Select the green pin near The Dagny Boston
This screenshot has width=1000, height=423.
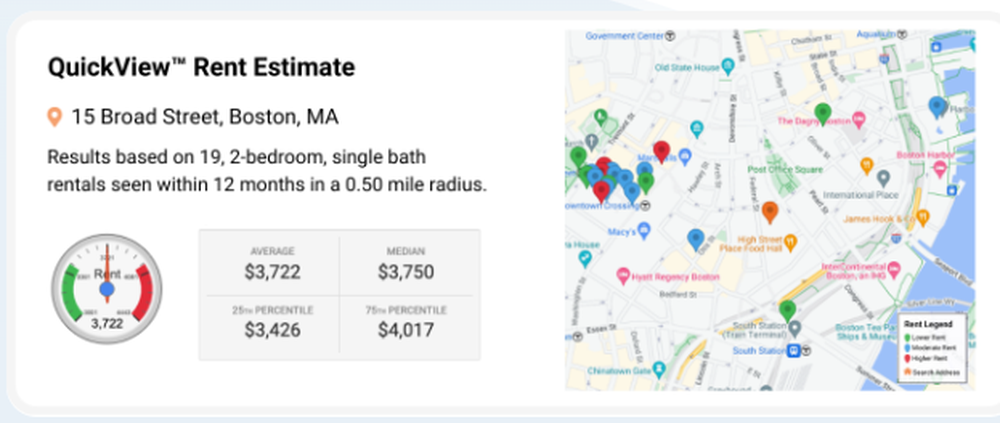[823, 114]
